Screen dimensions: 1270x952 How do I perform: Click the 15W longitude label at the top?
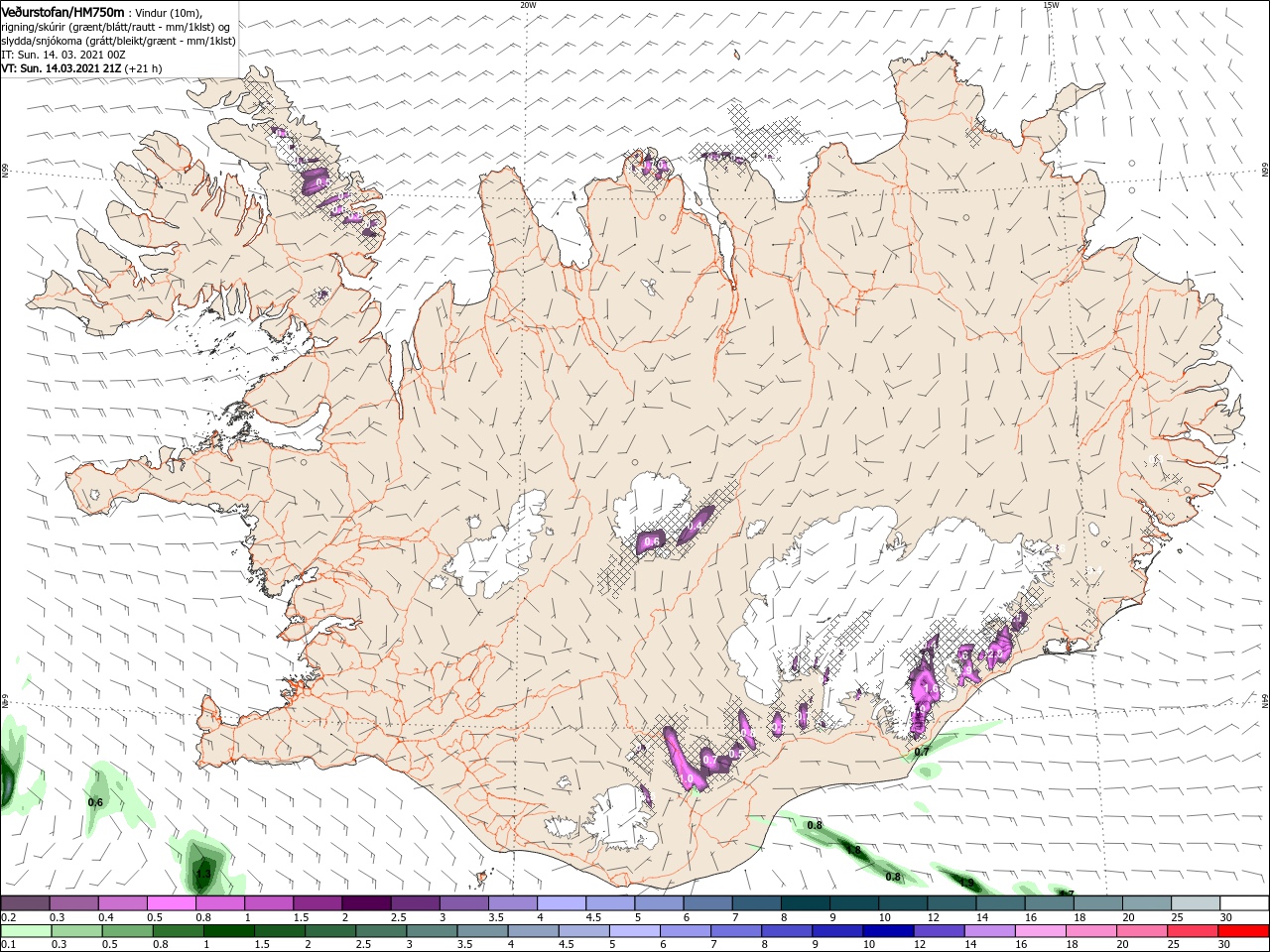[1050, 5]
